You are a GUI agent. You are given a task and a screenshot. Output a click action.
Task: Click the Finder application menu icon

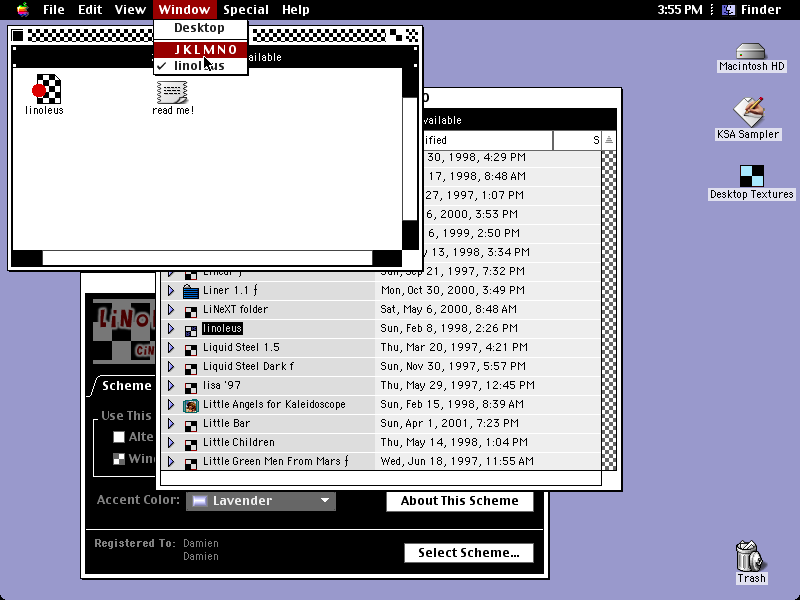tap(729, 10)
